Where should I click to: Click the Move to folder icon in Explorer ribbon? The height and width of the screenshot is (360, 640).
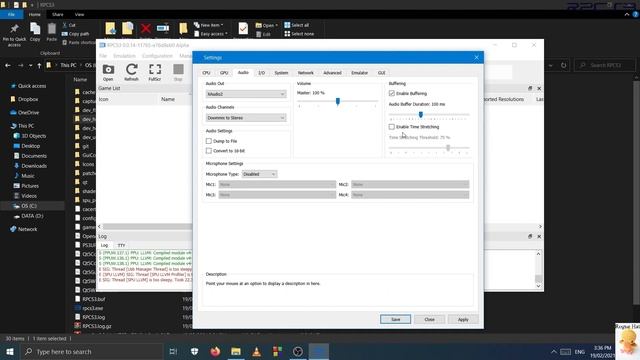tap(110, 29)
